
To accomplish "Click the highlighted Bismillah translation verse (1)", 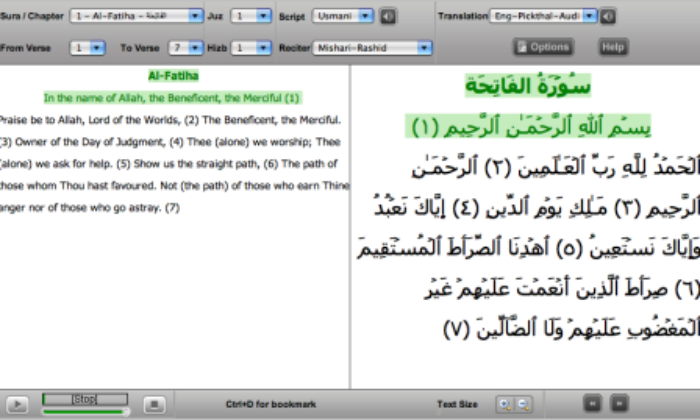I will (x=171, y=98).
